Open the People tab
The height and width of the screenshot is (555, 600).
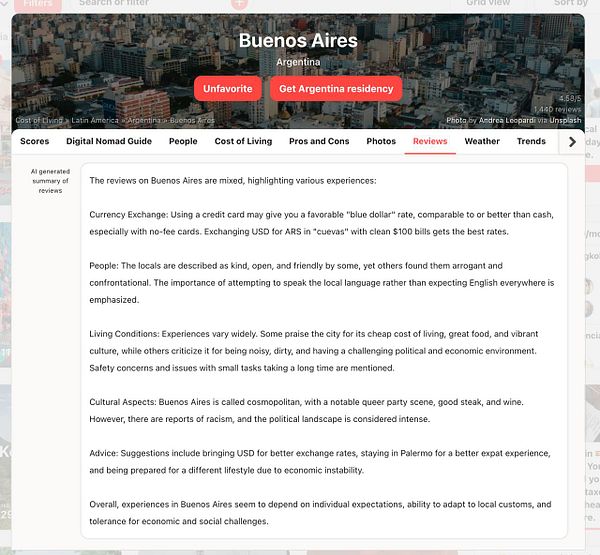[183, 141]
